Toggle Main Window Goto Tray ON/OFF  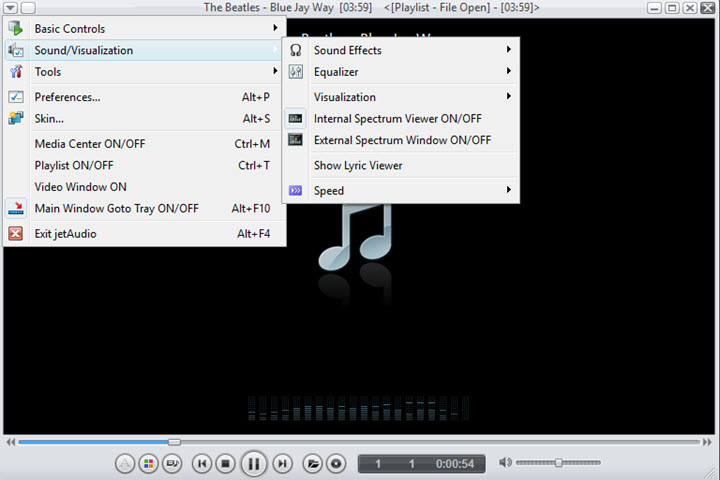145,208
